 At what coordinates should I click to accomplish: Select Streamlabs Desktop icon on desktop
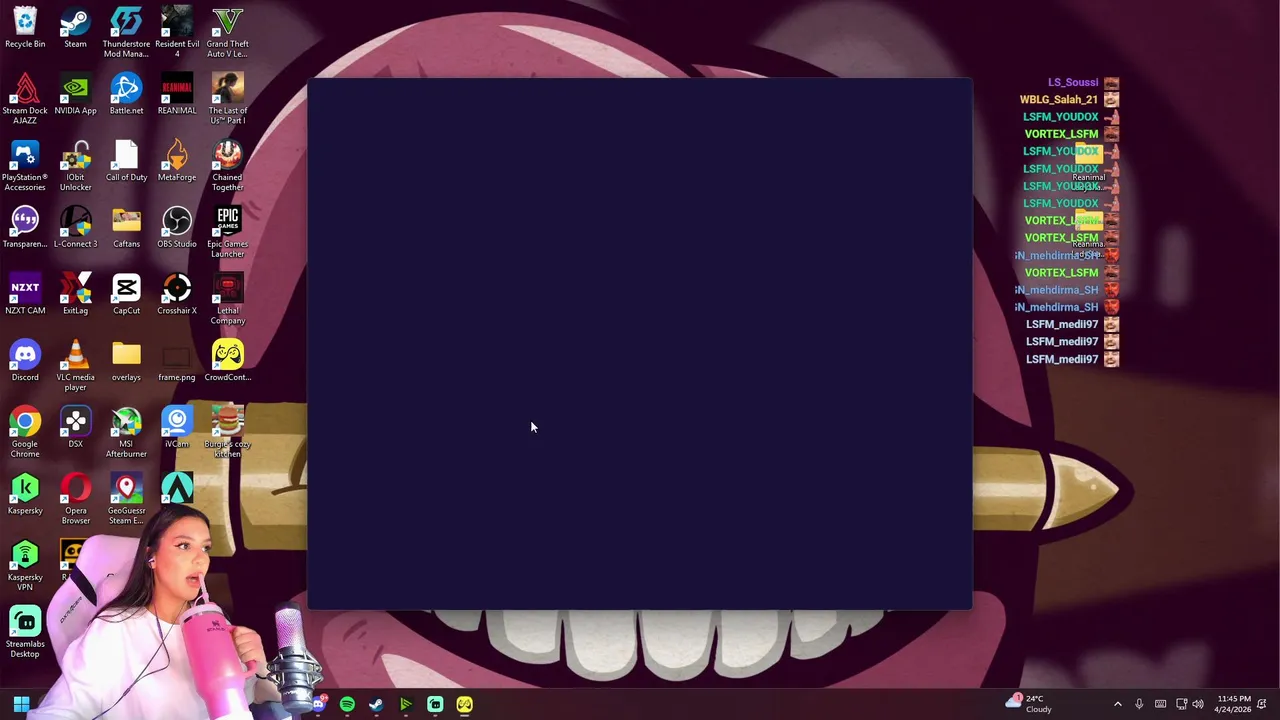(25, 633)
